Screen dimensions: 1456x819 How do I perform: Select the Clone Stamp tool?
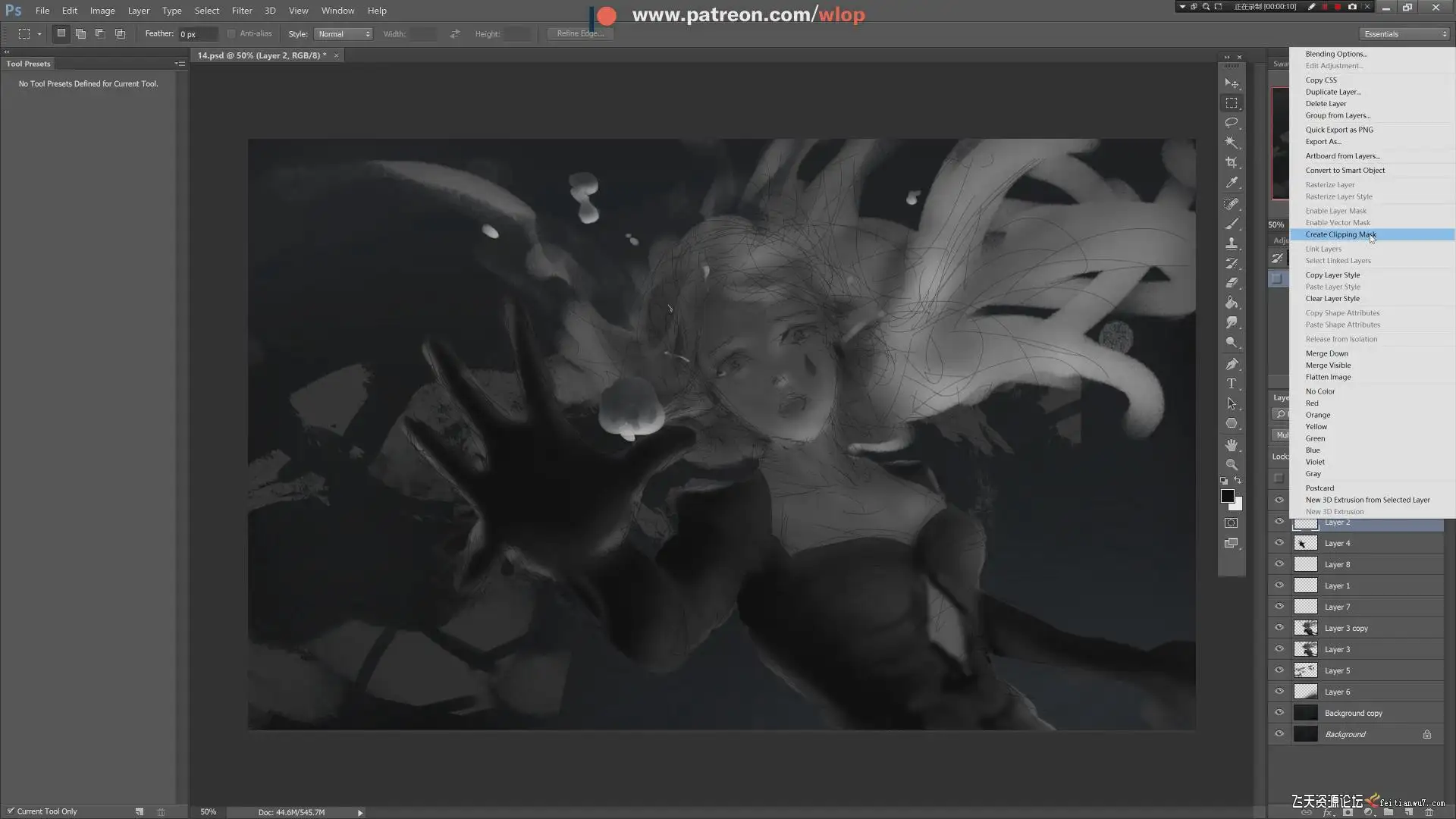1231,243
